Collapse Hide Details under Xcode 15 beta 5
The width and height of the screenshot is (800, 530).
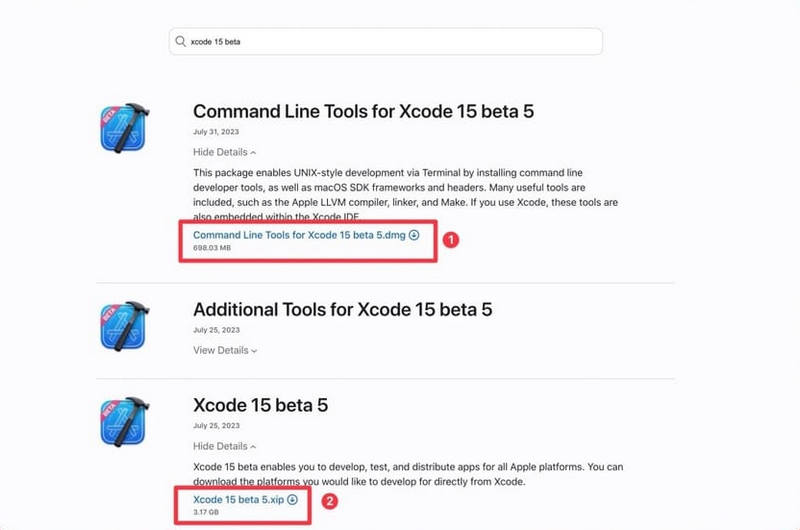(224, 446)
